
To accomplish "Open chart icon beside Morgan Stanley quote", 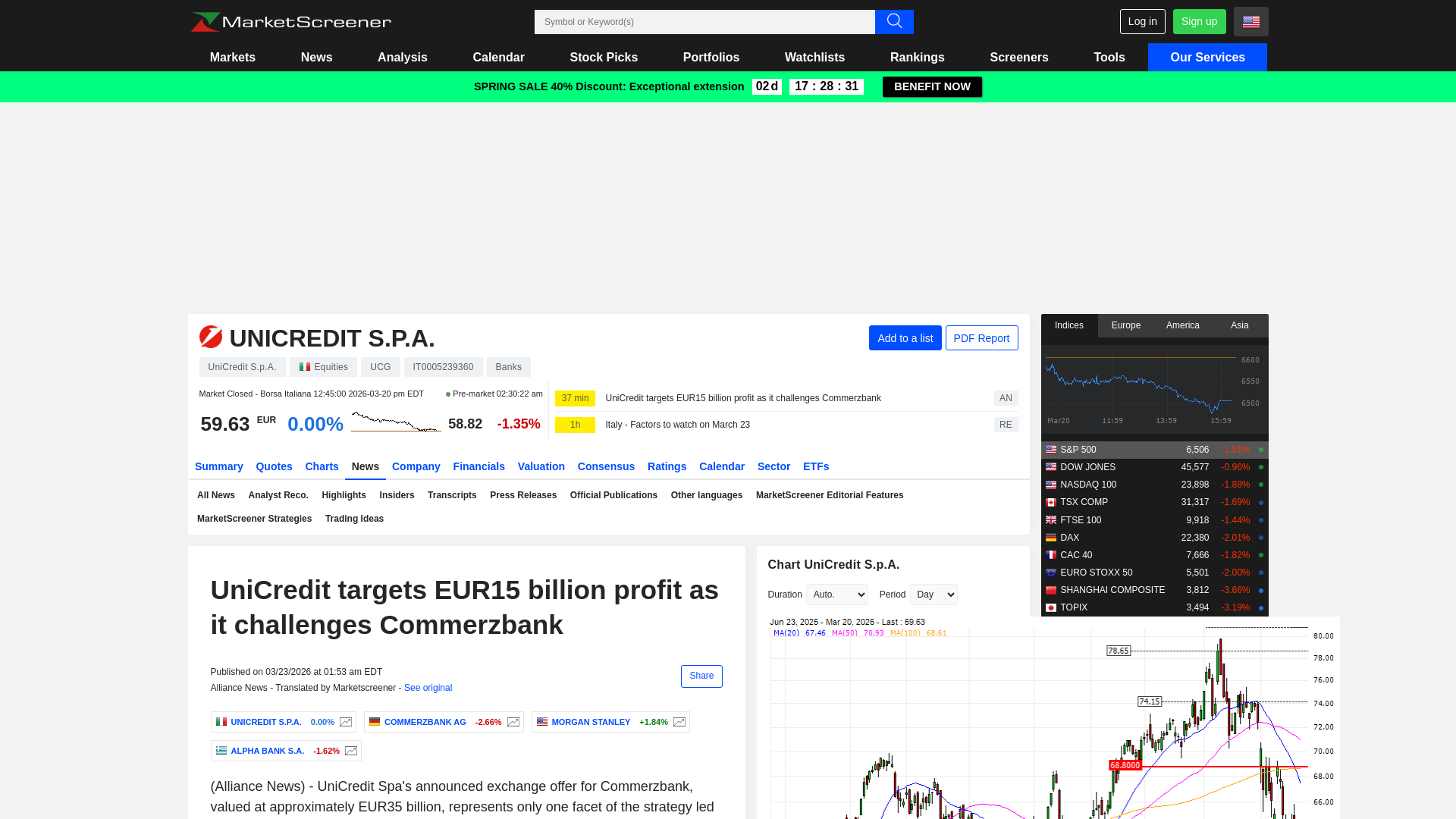I will [x=679, y=722].
